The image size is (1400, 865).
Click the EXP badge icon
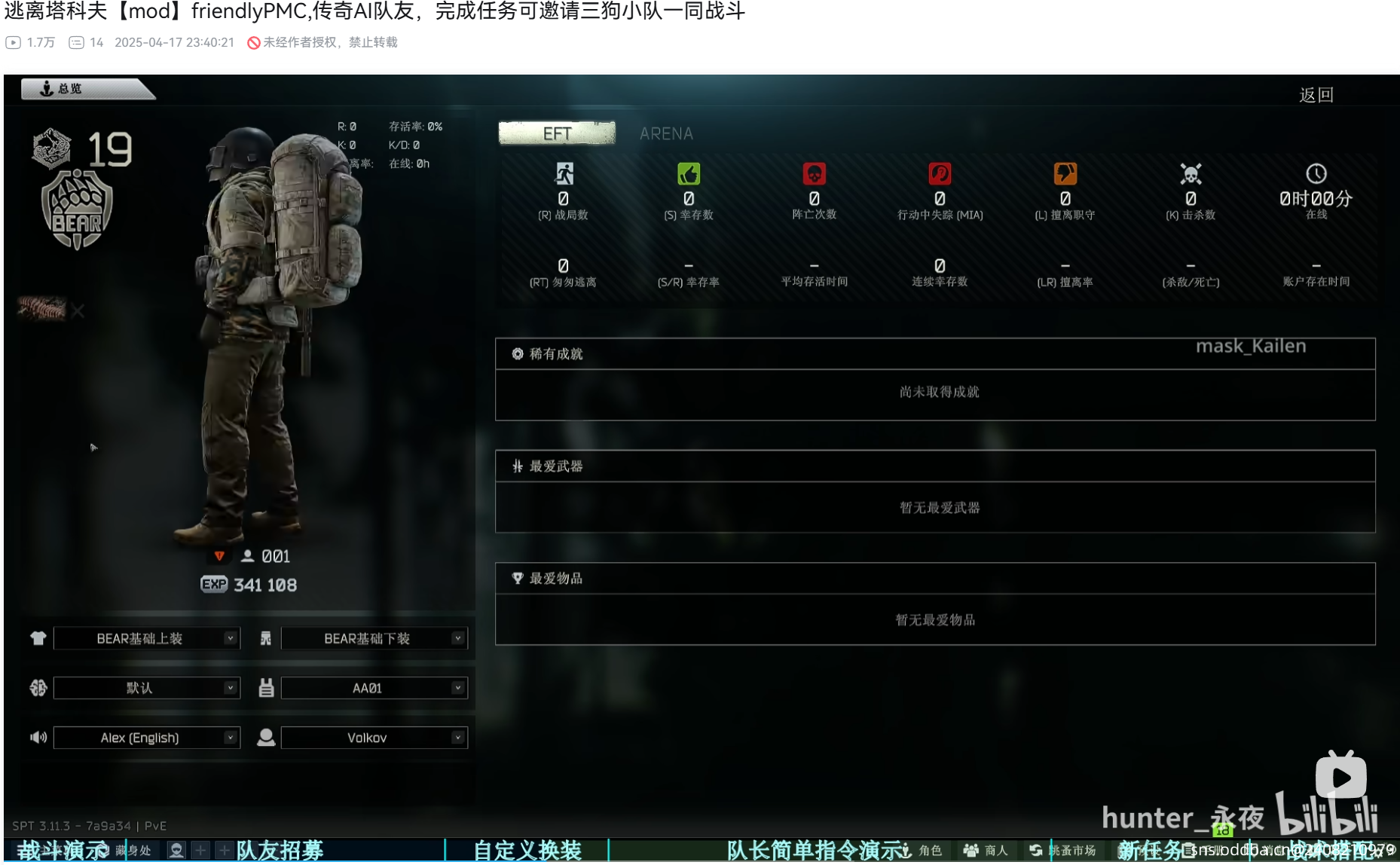point(214,584)
